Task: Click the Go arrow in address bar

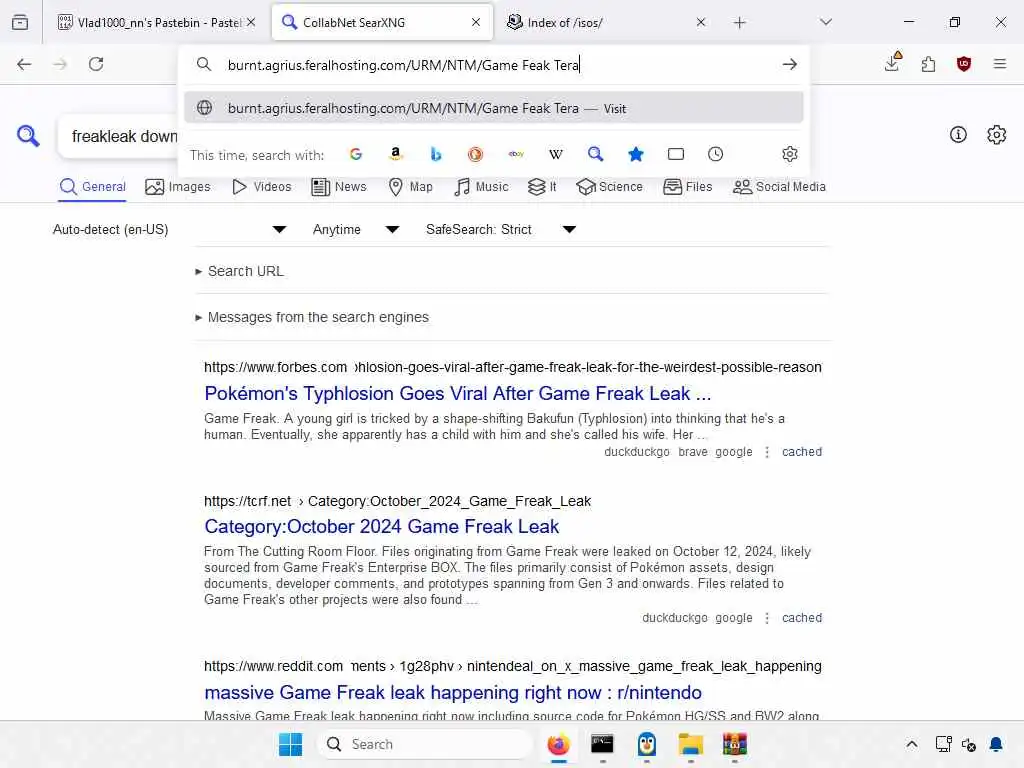Action: click(x=790, y=64)
